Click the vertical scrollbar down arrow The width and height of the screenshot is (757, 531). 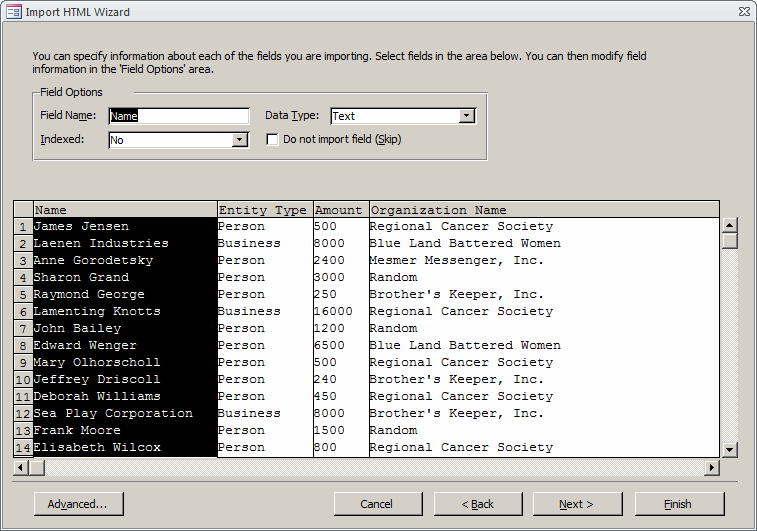tap(730, 450)
